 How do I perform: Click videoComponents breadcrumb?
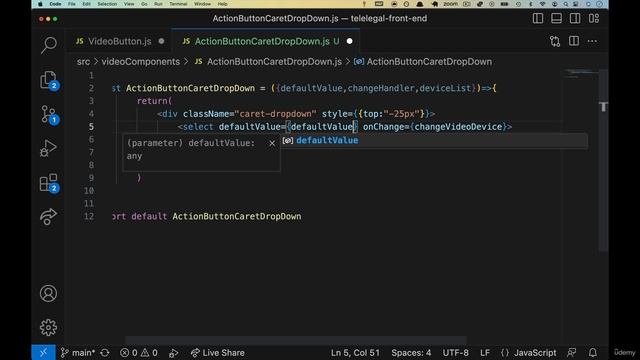pos(140,62)
